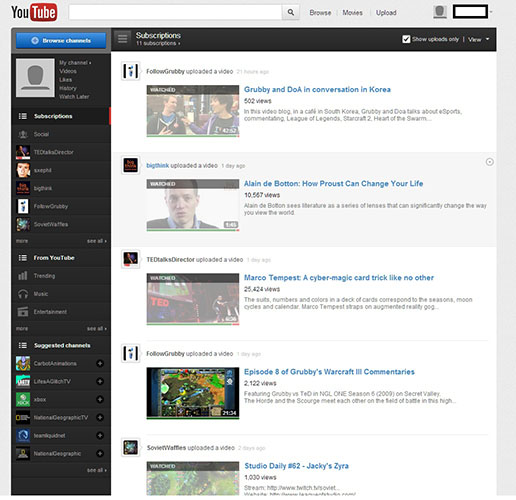Select the Social sidebar item

pos(61,134)
